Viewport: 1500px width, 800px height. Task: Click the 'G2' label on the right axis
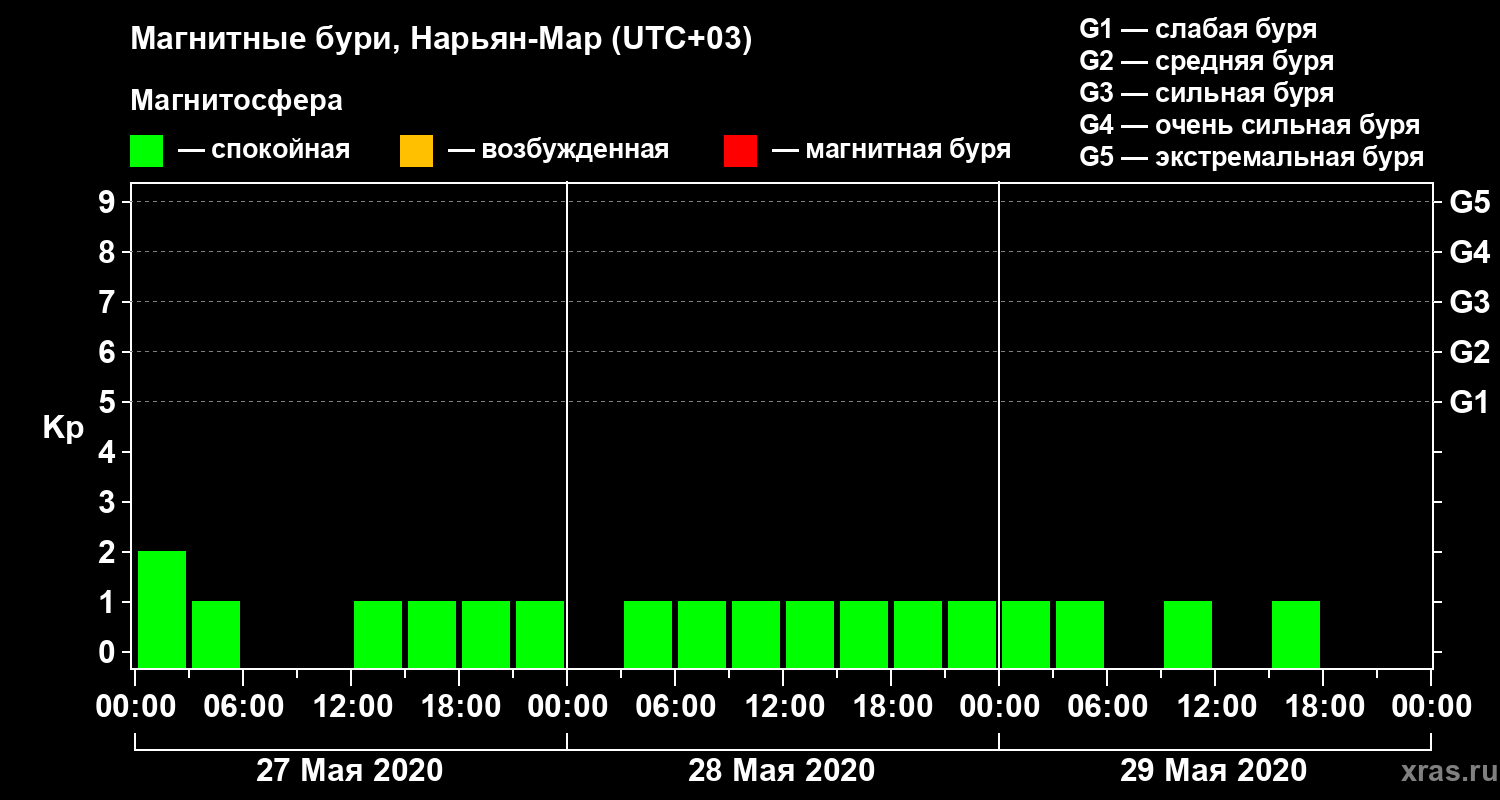pos(1469,352)
